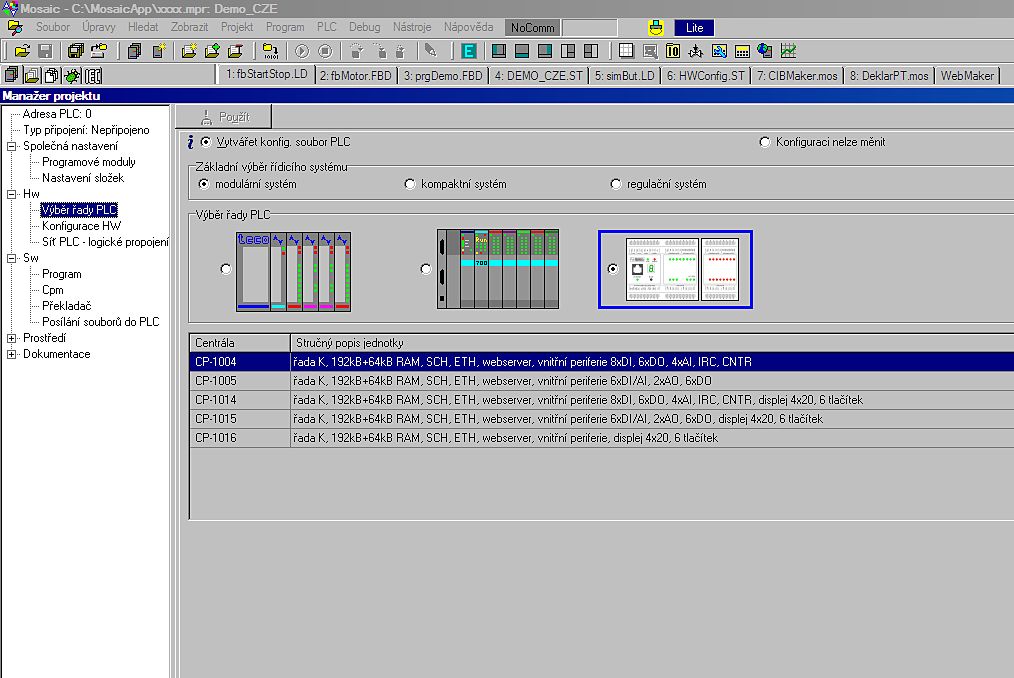Open Konfigurace HW in project tree
Viewport: 1014px width, 678px height.
(x=81, y=226)
